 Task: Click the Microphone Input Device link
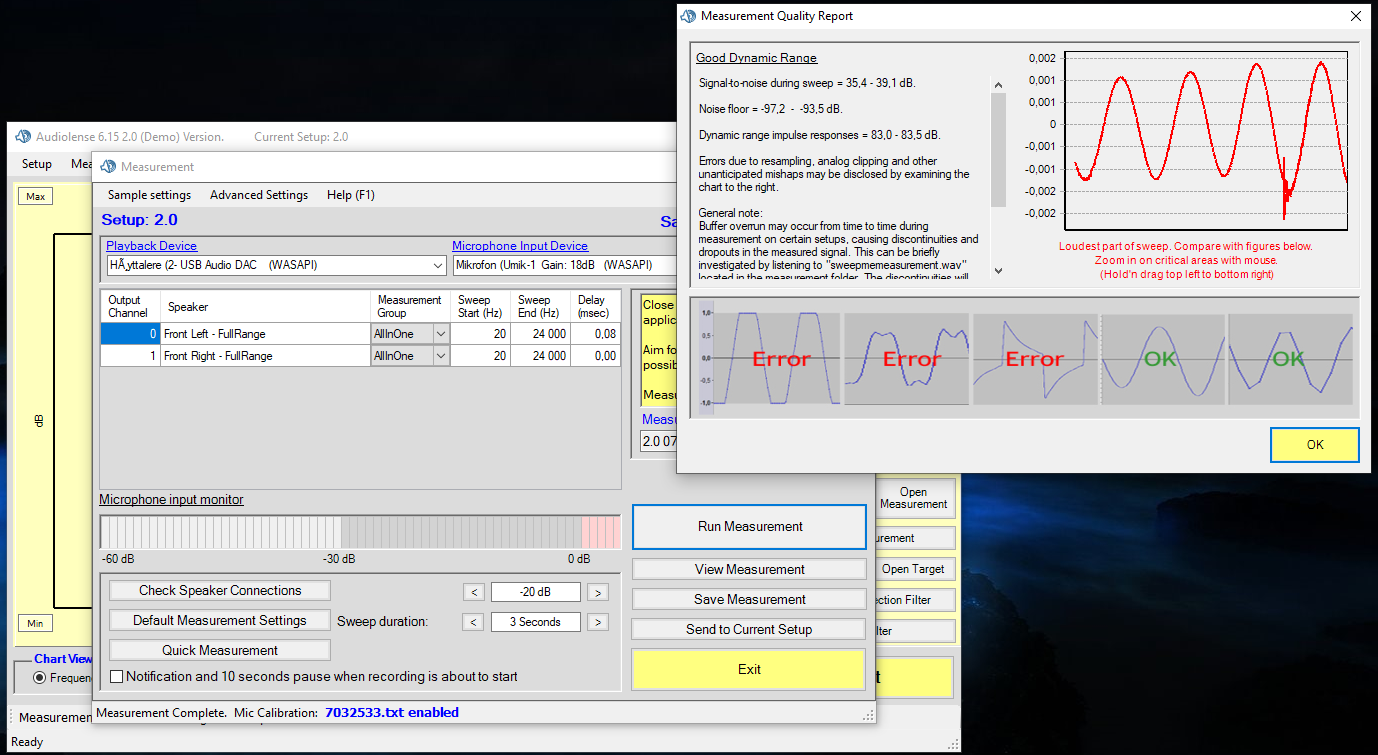(519, 246)
